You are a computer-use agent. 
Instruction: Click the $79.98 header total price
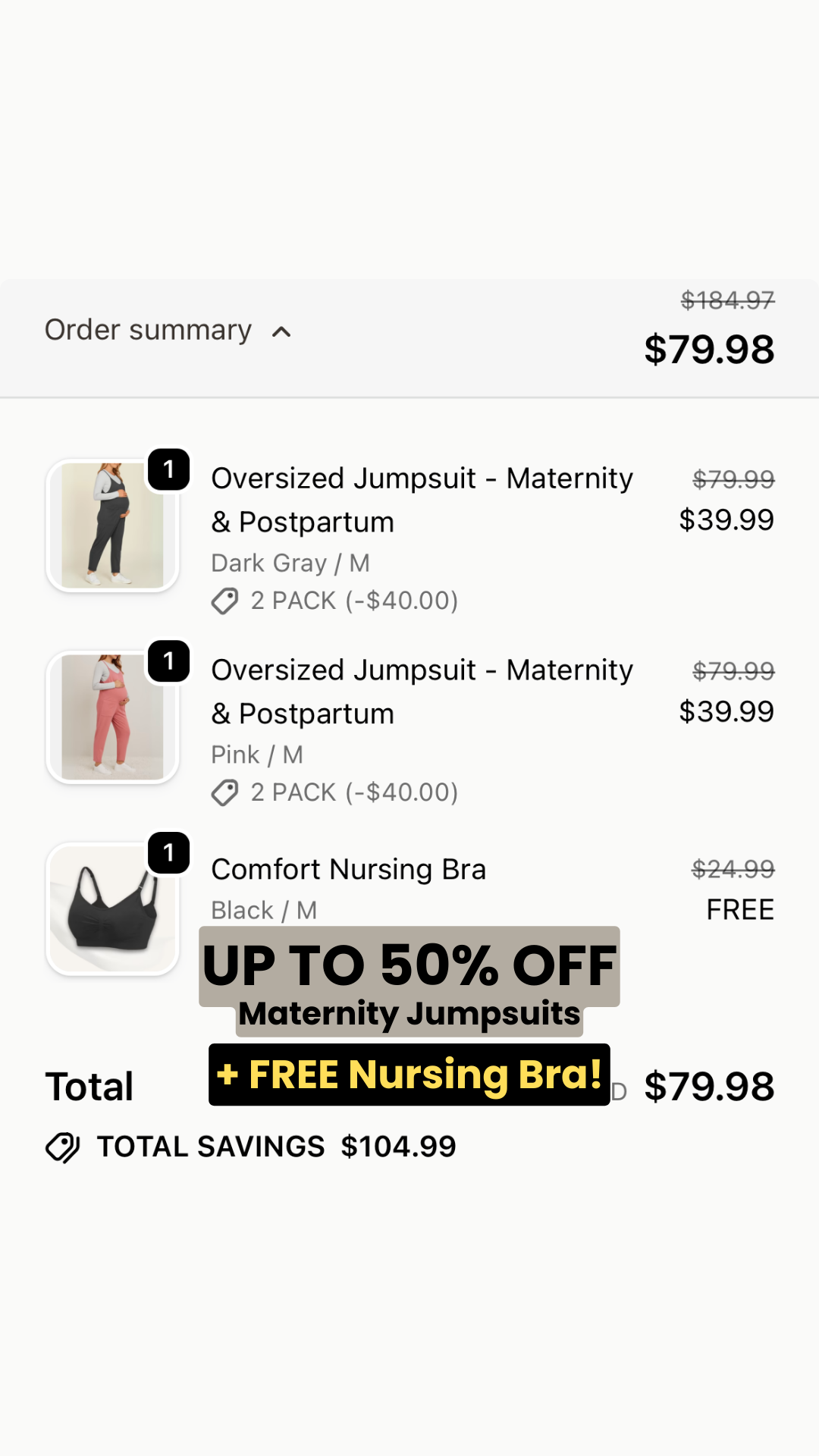709,350
